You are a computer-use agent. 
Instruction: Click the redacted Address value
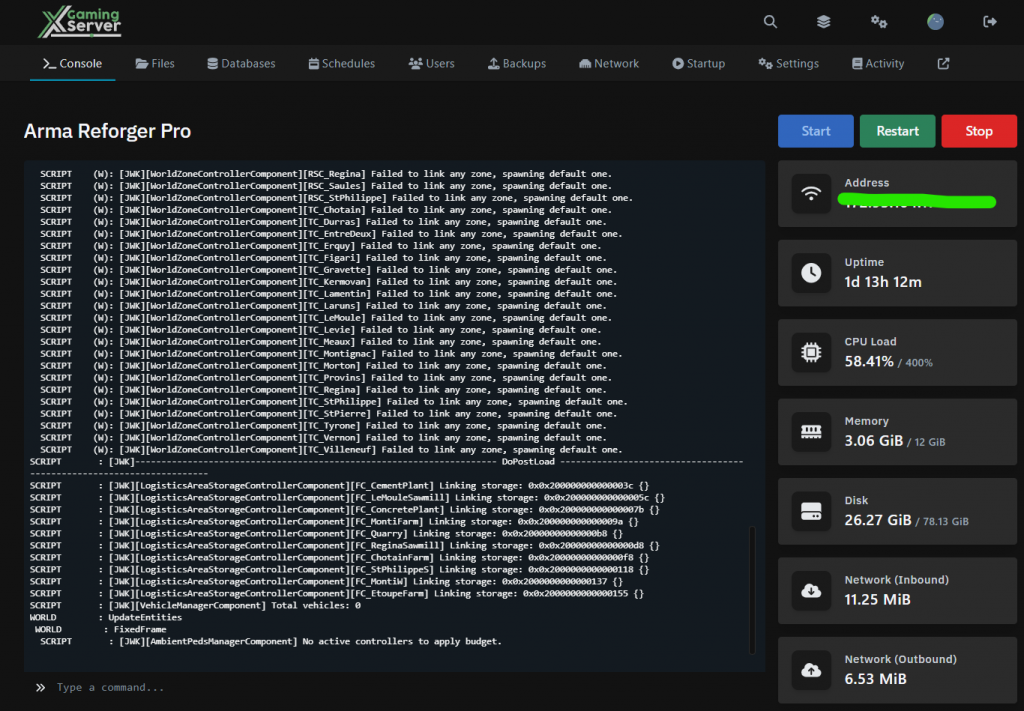pyautogui.click(x=917, y=202)
